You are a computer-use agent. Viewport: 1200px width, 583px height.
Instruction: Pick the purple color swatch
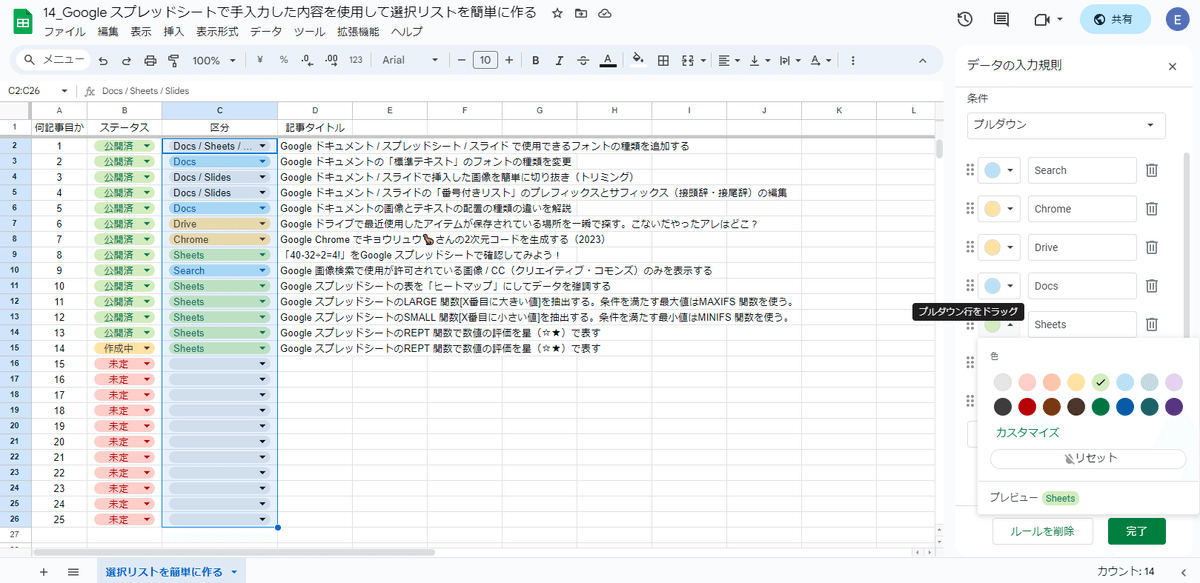point(1174,407)
